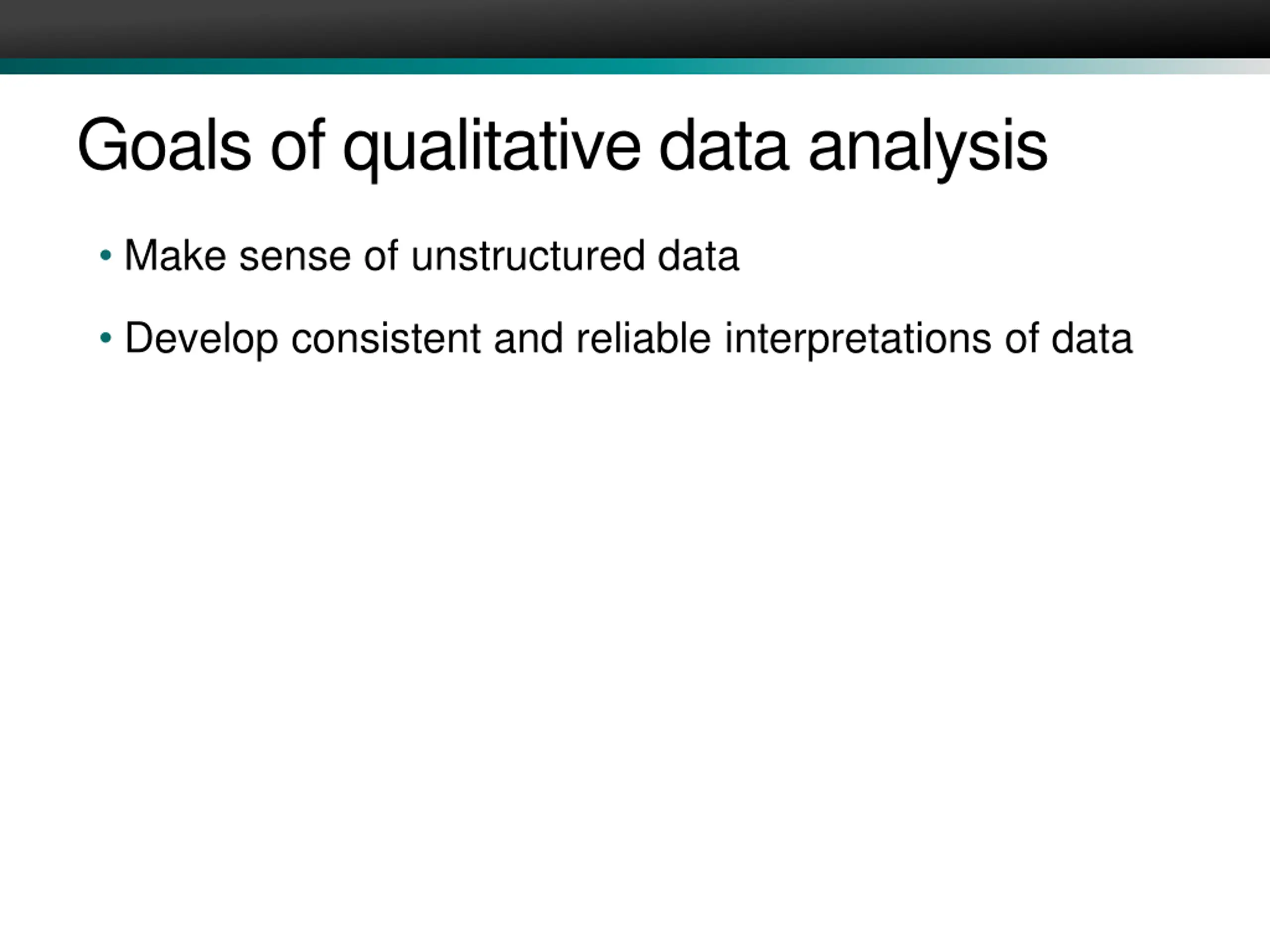Click the teal bullet dot before 'Make sense'

(x=105, y=255)
